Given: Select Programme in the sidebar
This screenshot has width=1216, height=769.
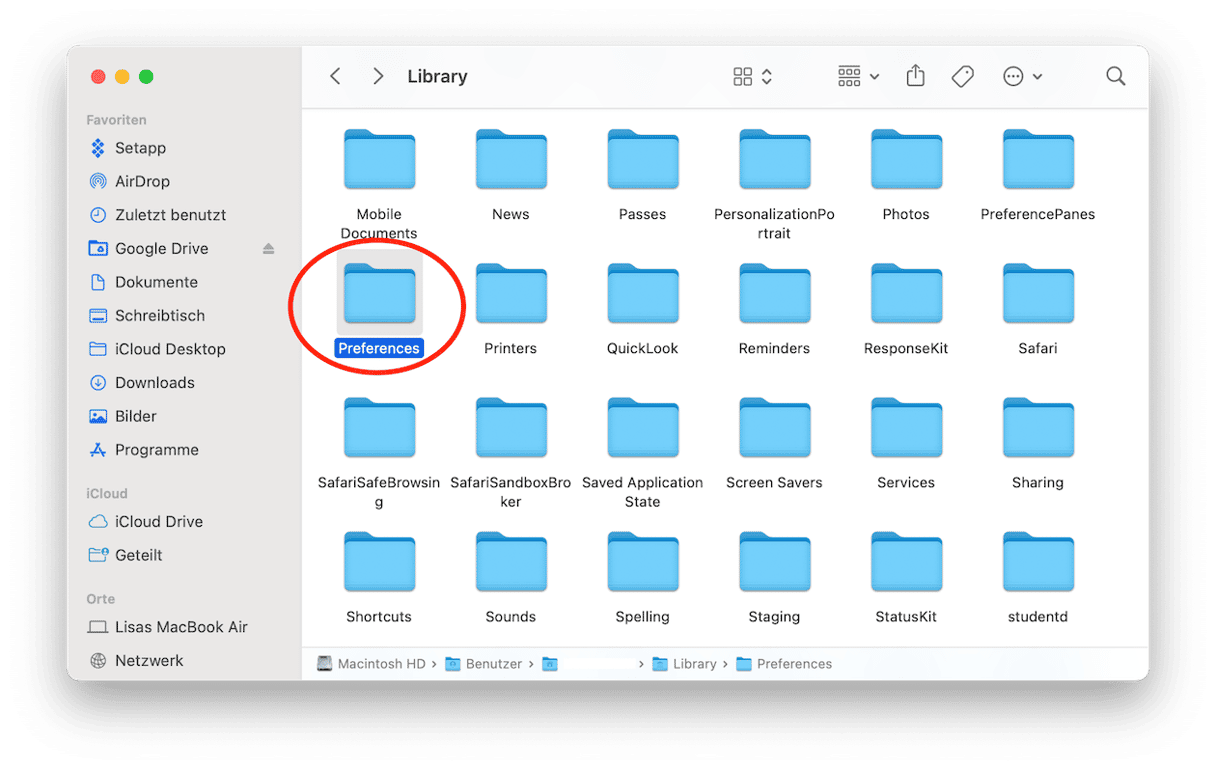Looking at the screenshot, I should [x=156, y=449].
